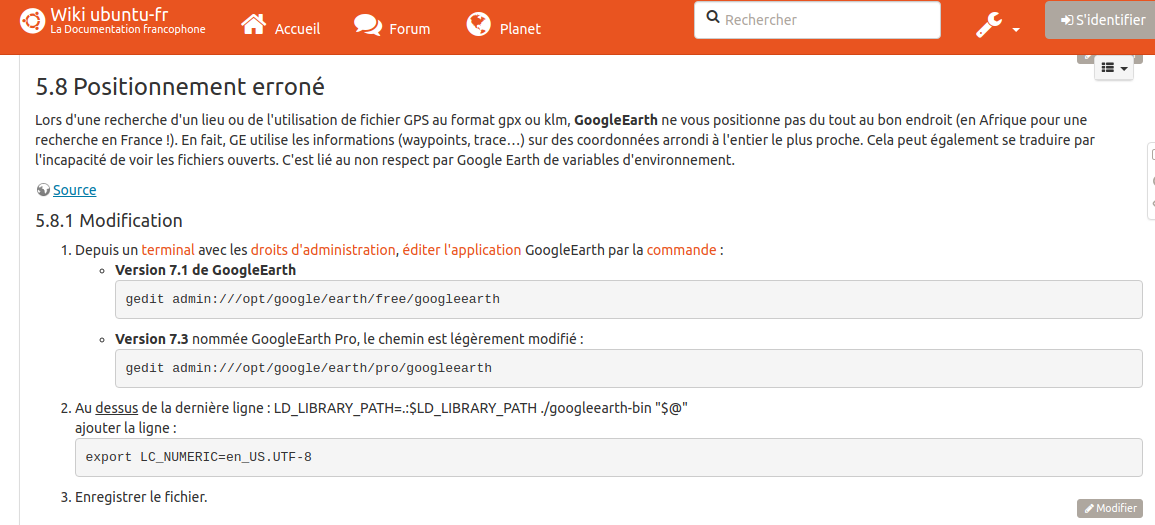This screenshot has height=525, width=1155.
Task: Click the globe Planet icon
Action: (479, 25)
